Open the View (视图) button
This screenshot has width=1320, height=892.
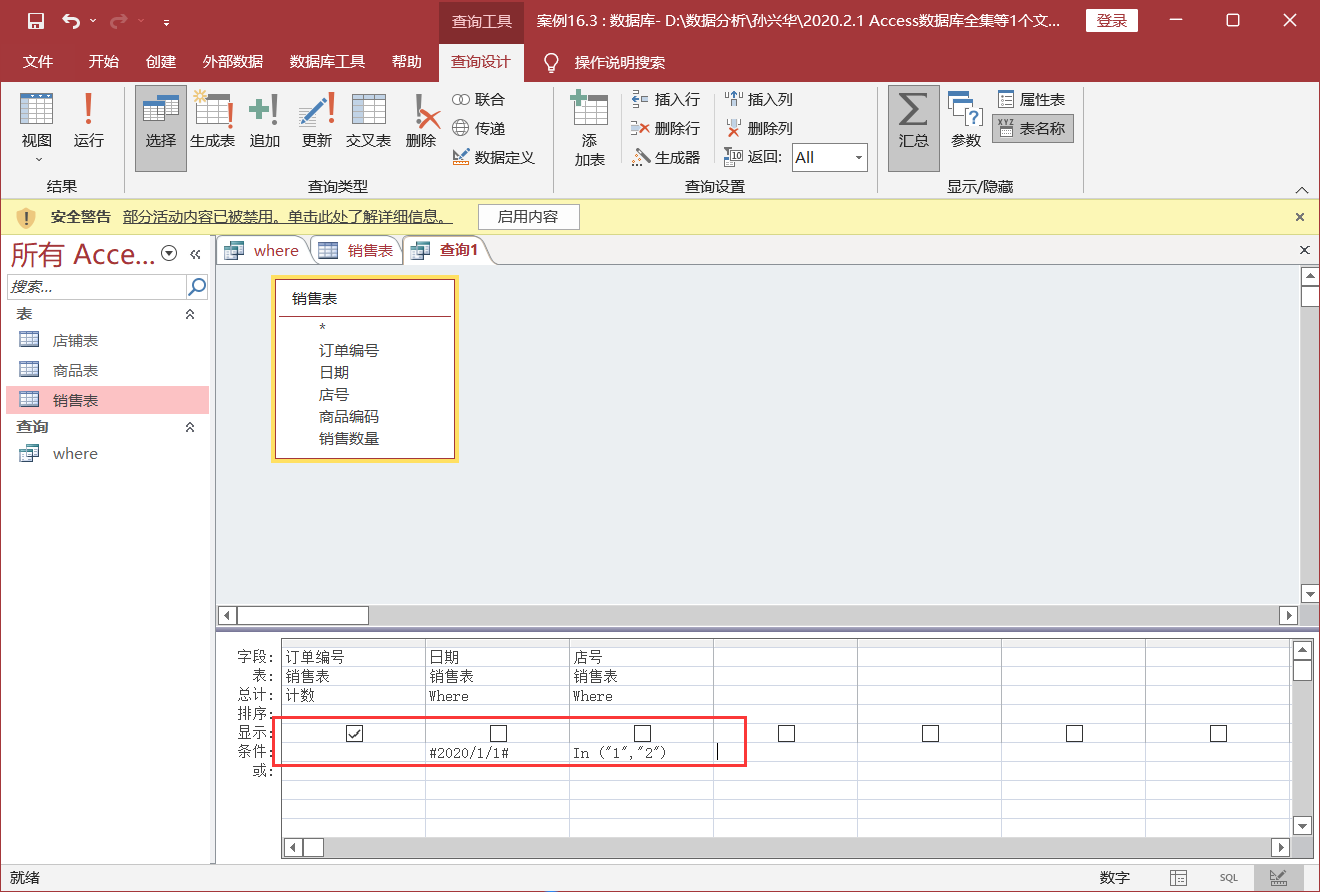[x=37, y=126]
